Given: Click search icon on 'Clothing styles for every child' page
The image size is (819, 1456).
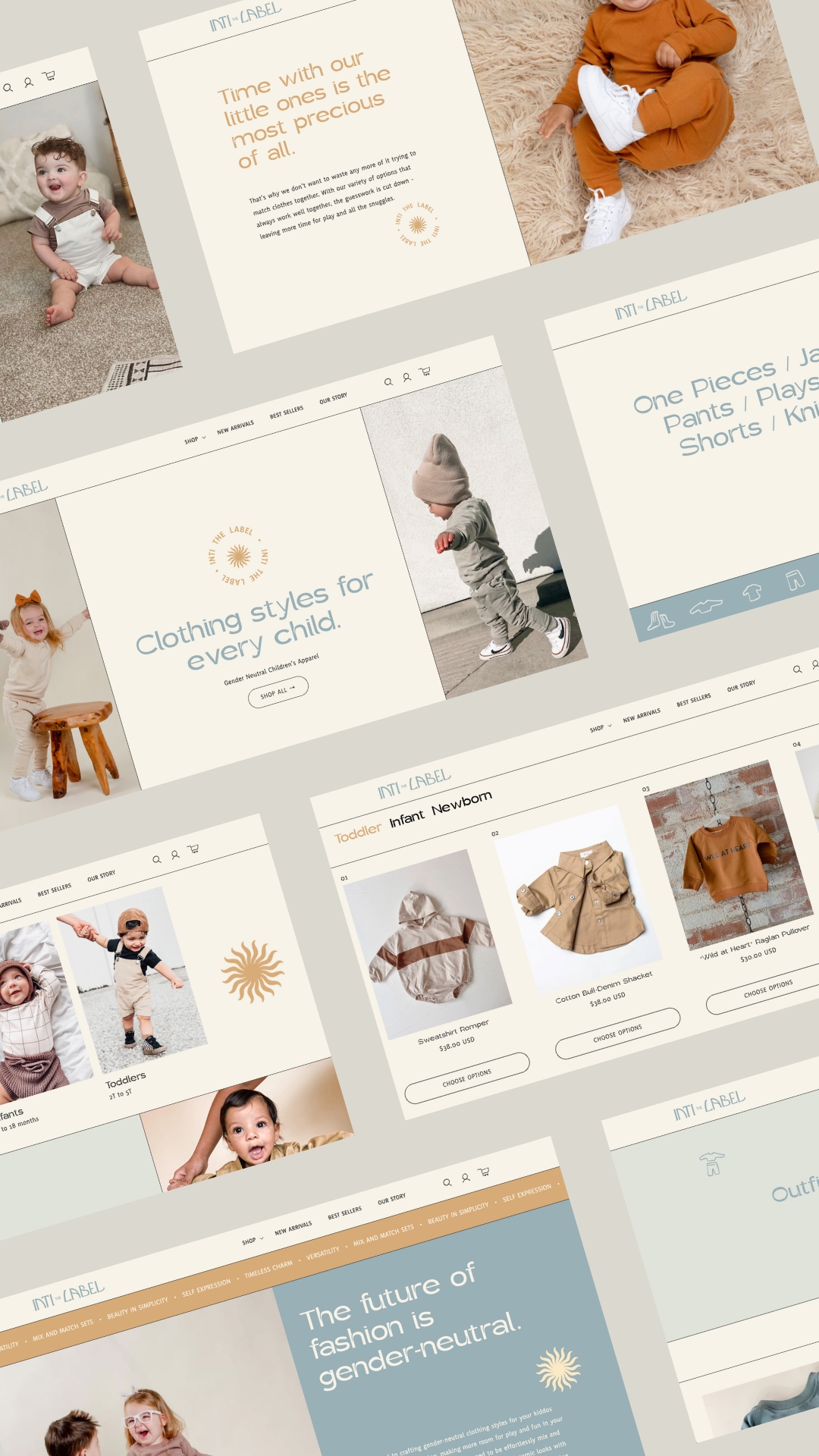Looking at the screenshot, I should coord(388,381).
